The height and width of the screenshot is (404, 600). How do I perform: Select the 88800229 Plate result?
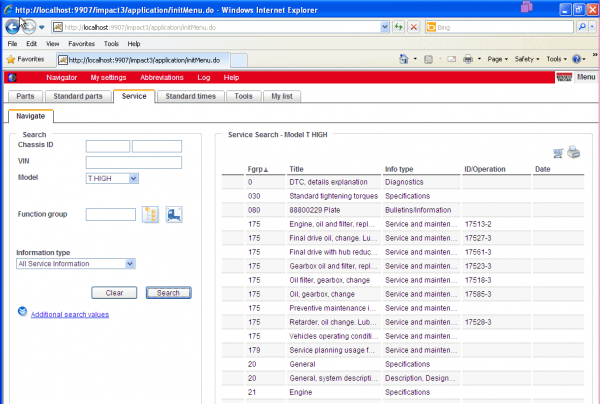click(x=403, y=210)
